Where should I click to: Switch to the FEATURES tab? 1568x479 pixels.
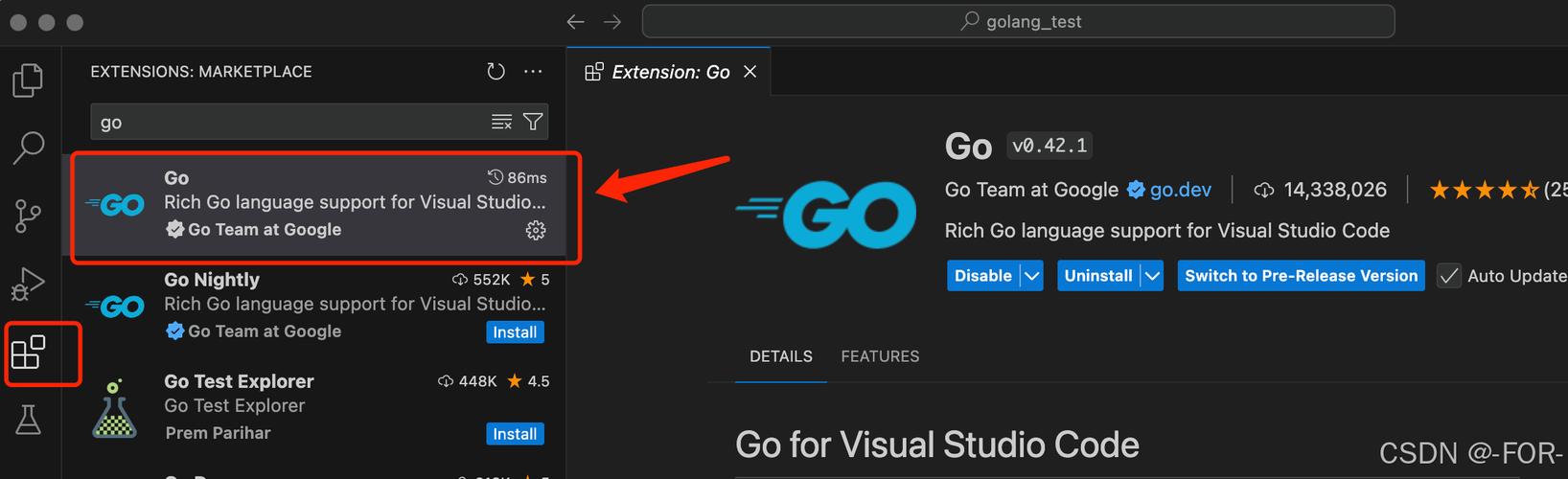pyautogui.click(x=880, y=356)
